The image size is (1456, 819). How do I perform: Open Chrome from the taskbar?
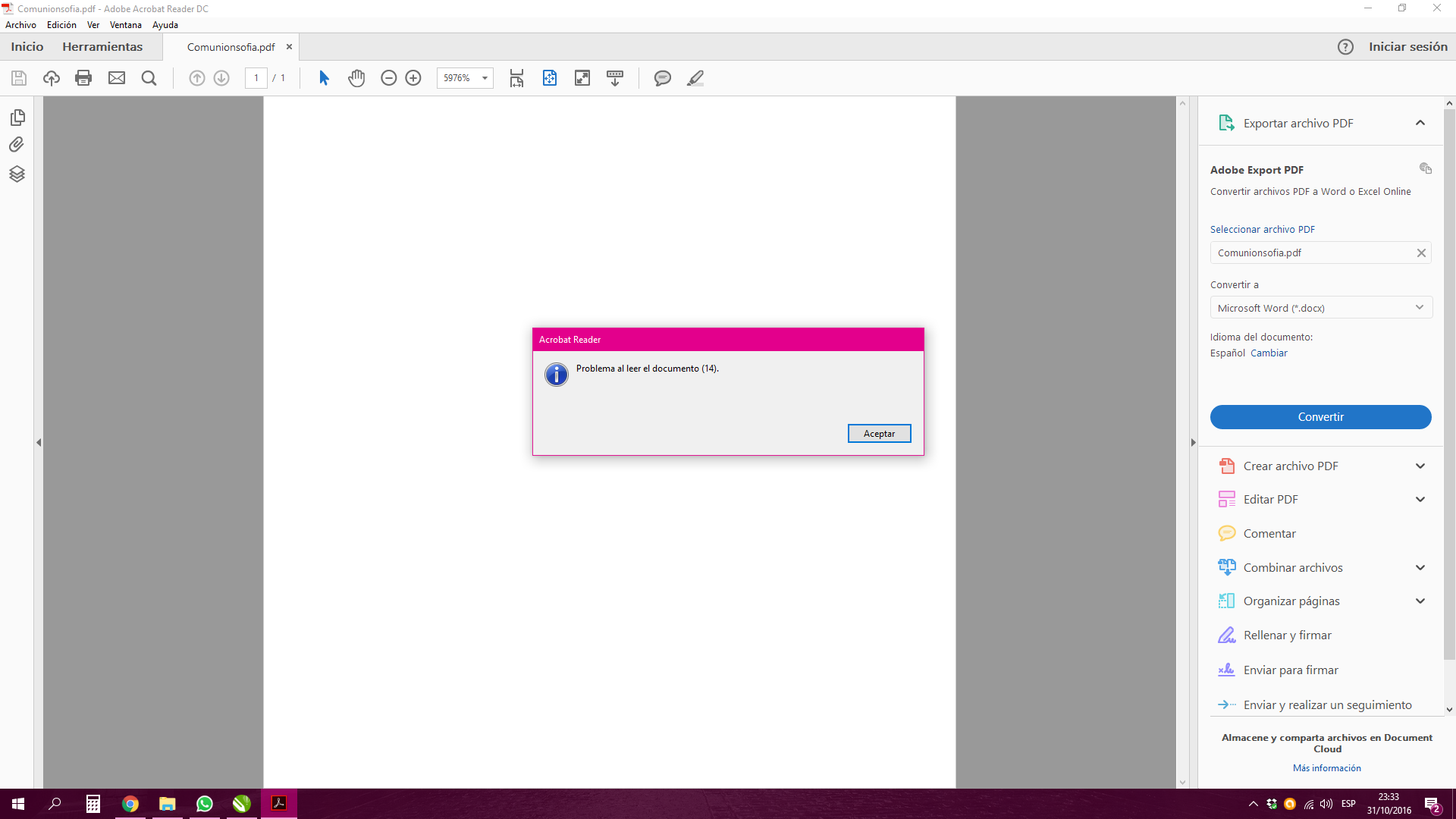click(x=130, y=804)
